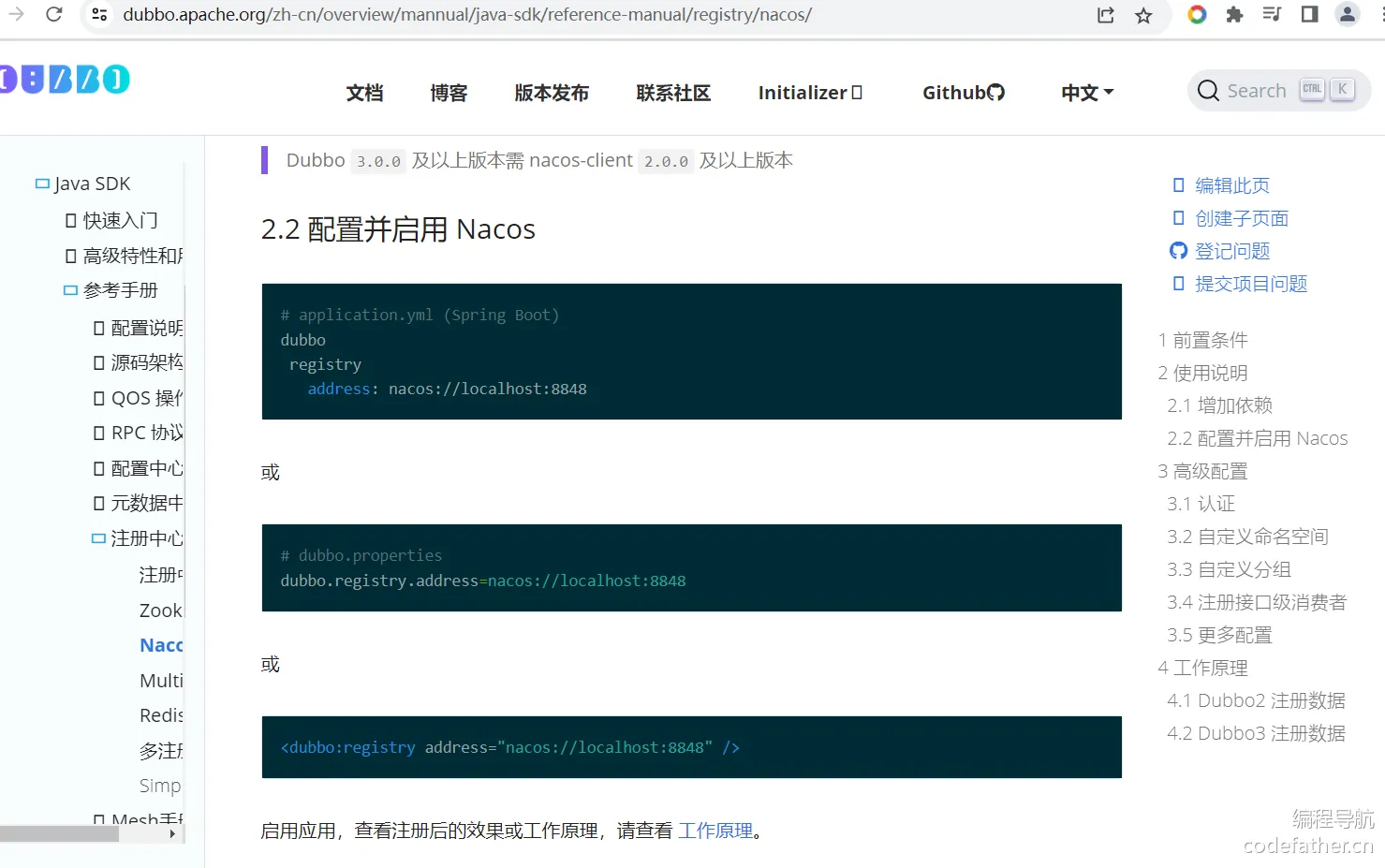Expand the 配置说明 sidebar node icon

tap(99, 328)
